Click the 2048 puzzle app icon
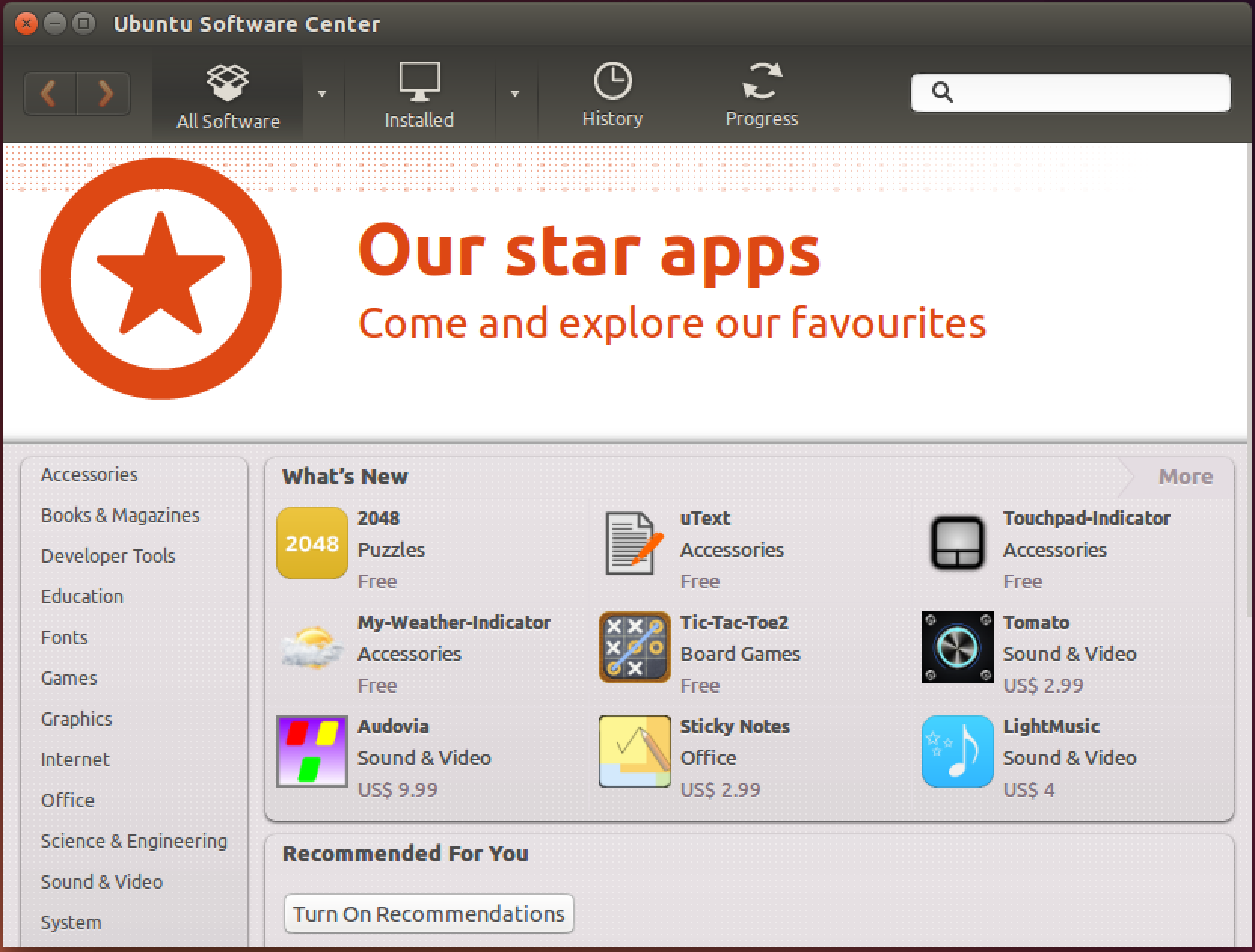This screenshot has width=1255, height=952. (x=311, y=543)
